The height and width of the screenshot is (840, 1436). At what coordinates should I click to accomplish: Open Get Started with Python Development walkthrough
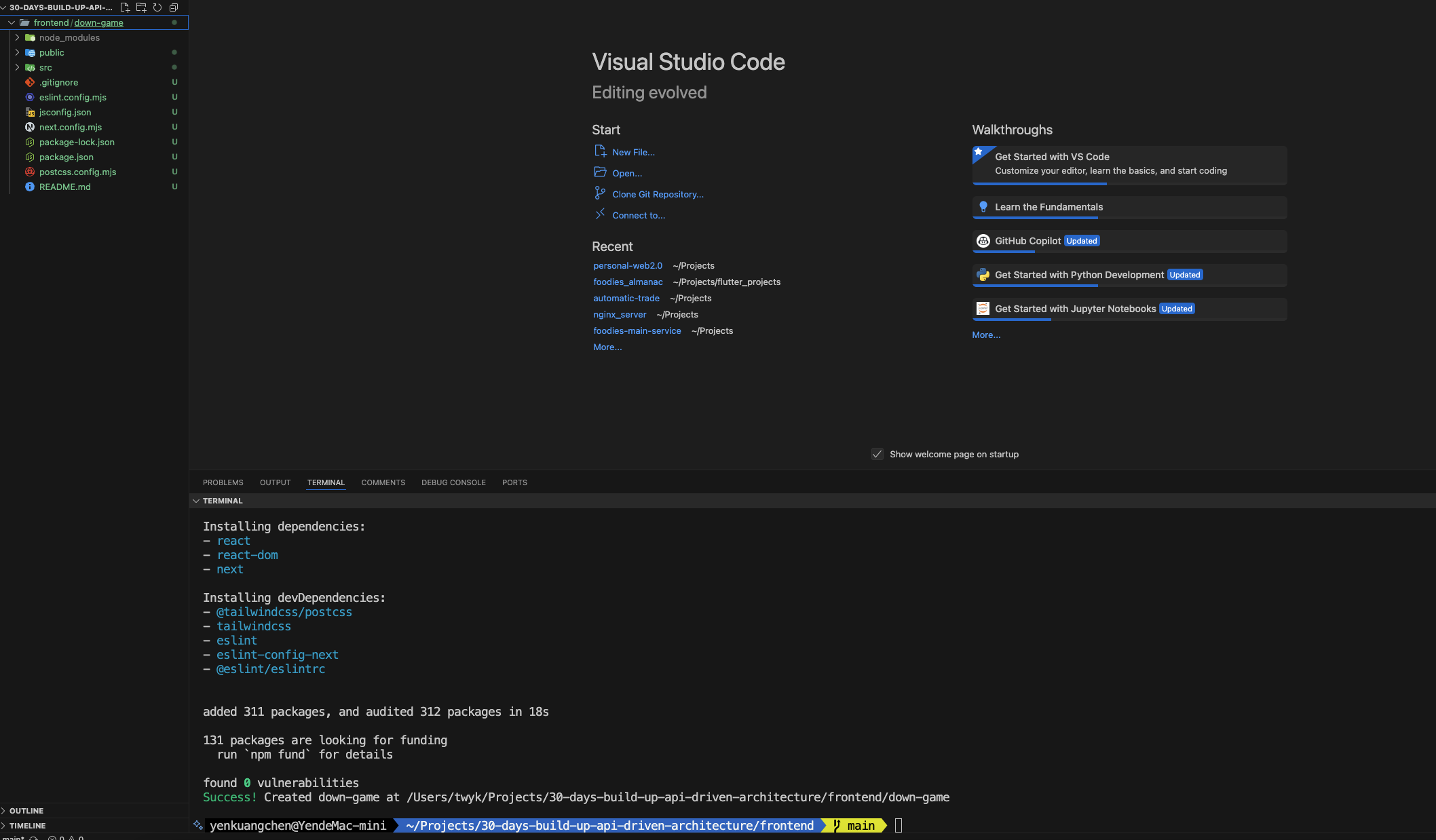(1129, 275)
